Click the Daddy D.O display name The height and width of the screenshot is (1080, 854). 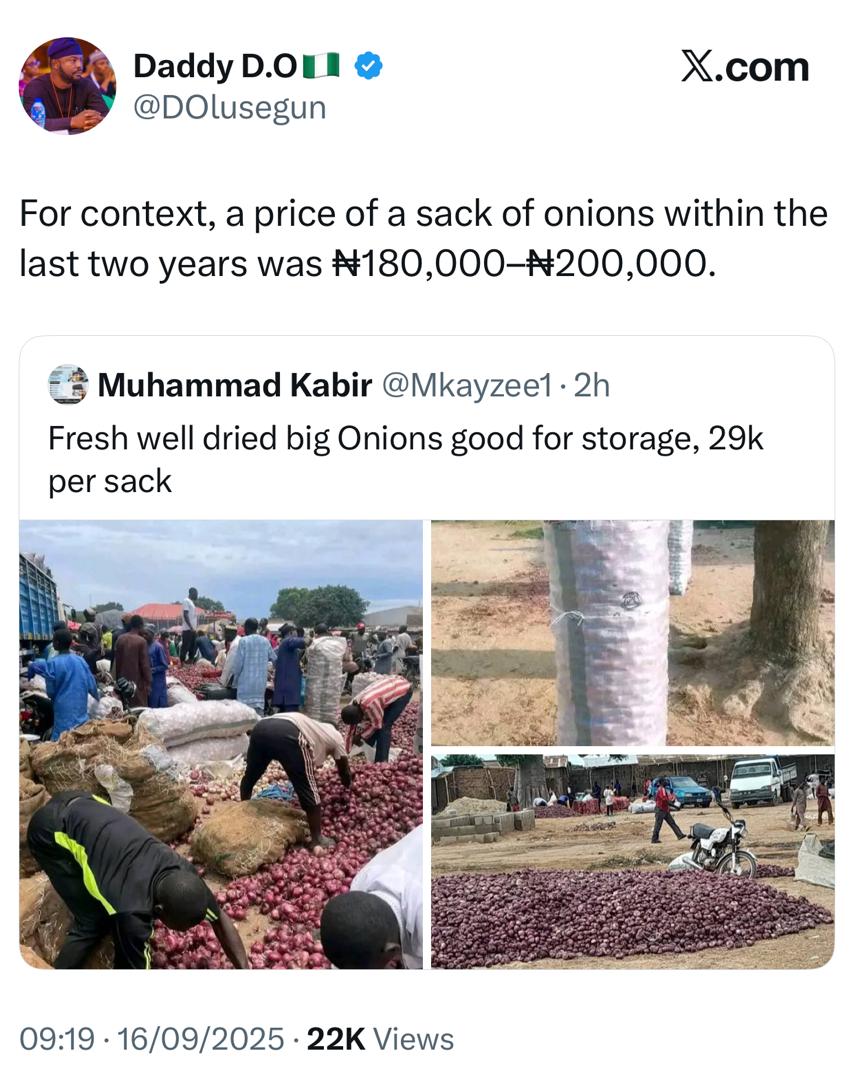[x=215, y=68]
